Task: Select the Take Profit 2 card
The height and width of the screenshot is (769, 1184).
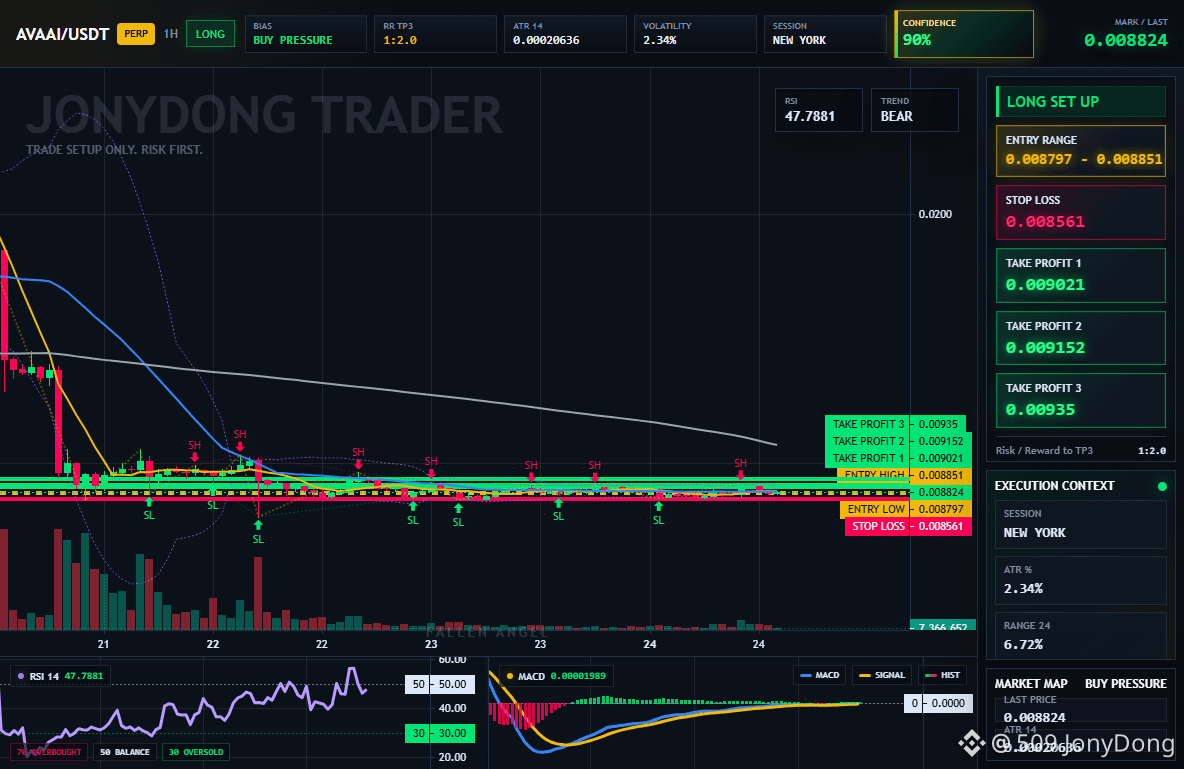Action: [1081, 338]
